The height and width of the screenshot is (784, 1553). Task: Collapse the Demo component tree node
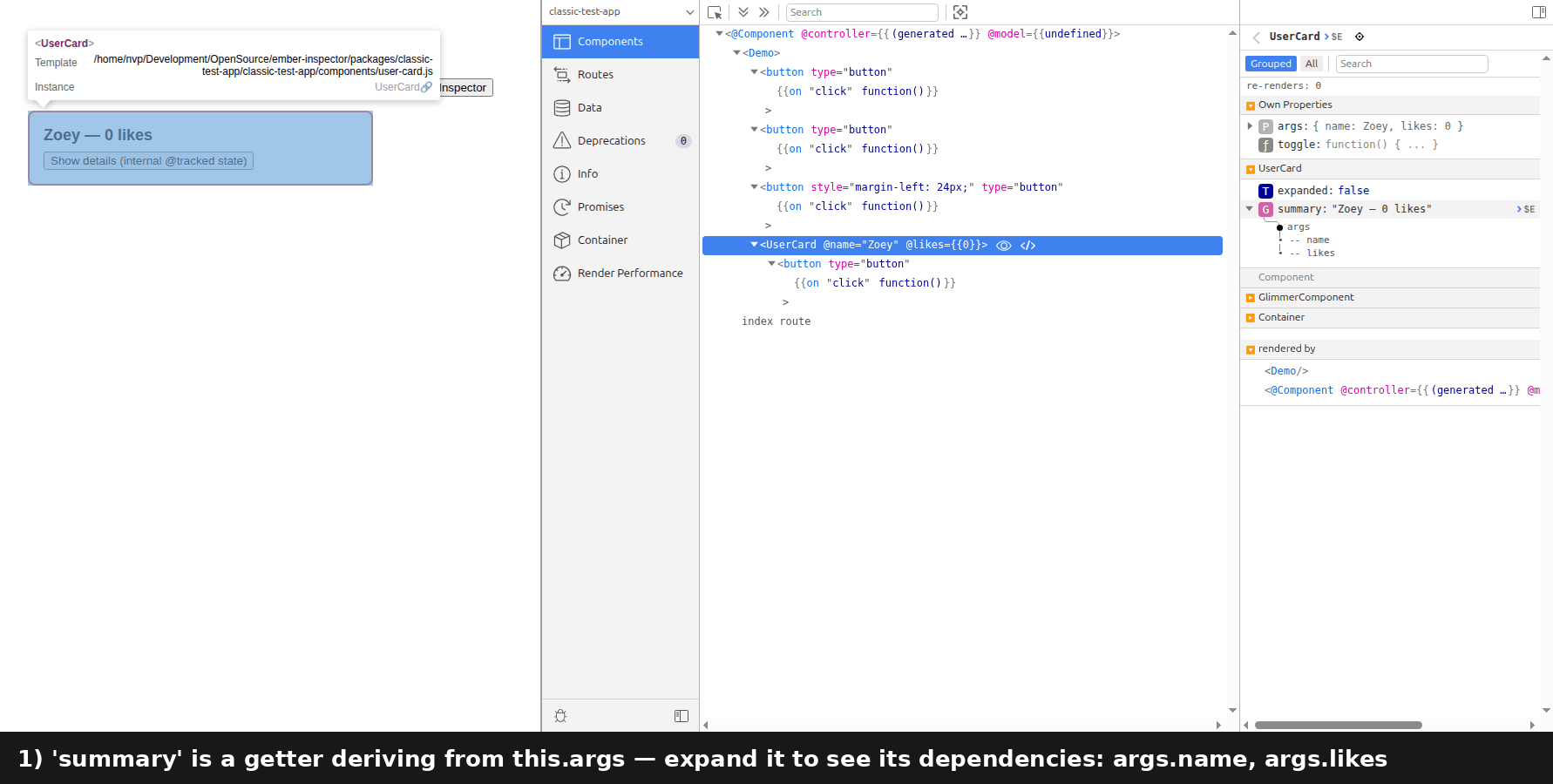click(736, 53)
